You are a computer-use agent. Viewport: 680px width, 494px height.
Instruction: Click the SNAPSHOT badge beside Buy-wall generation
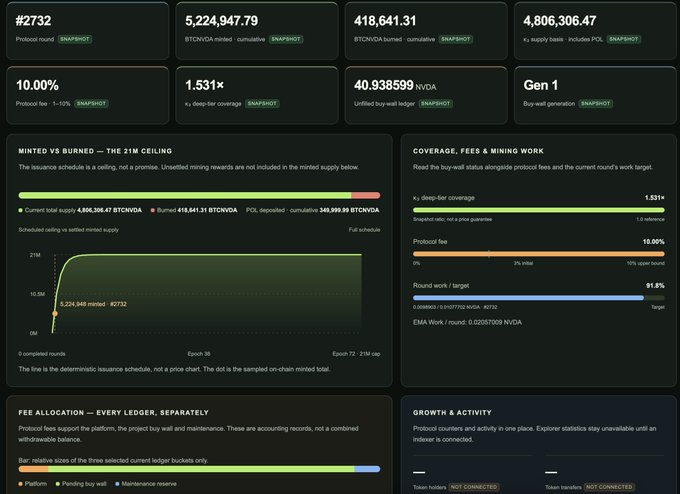point(595,104)
